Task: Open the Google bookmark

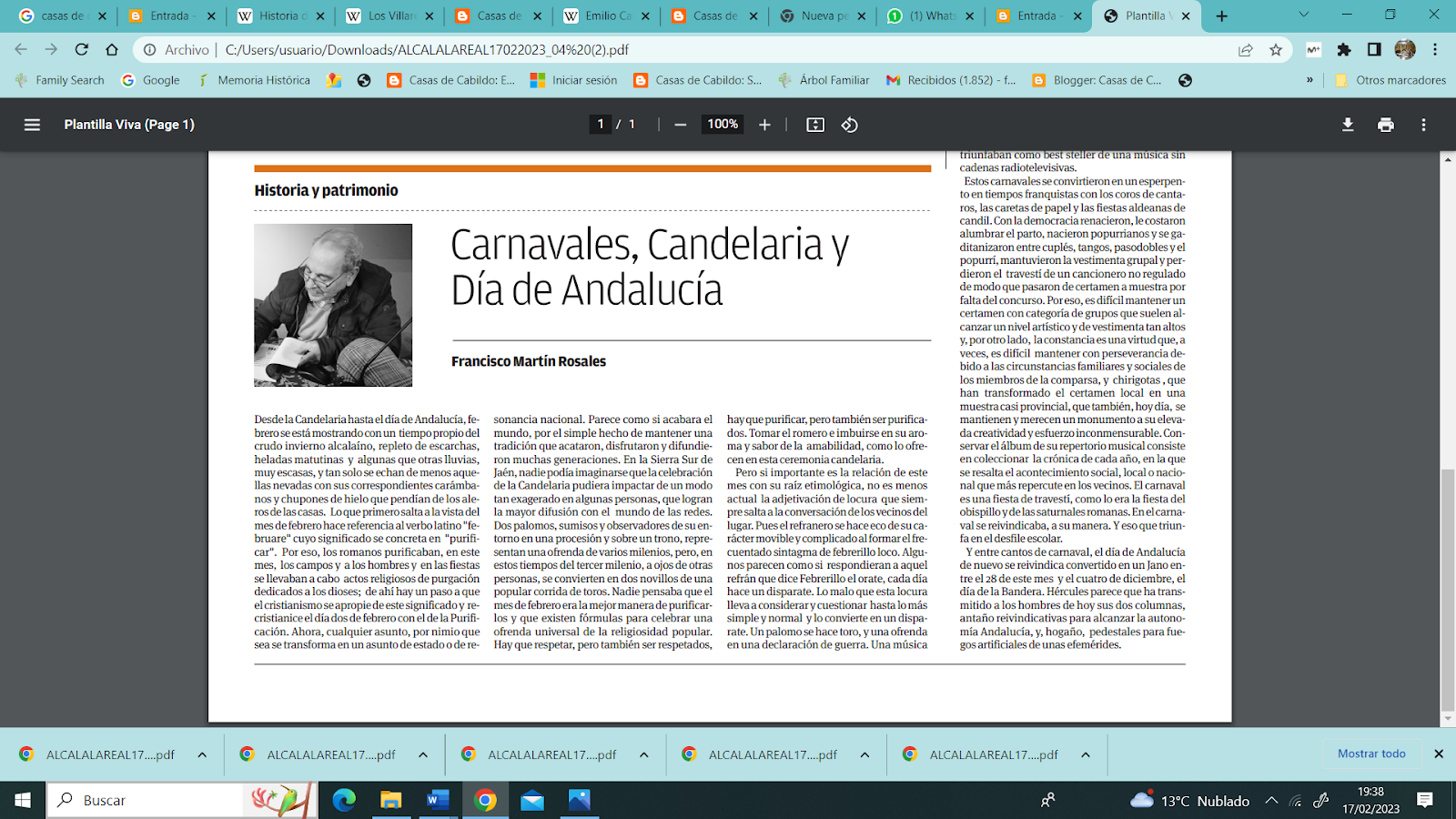Action: coord(151,80)
